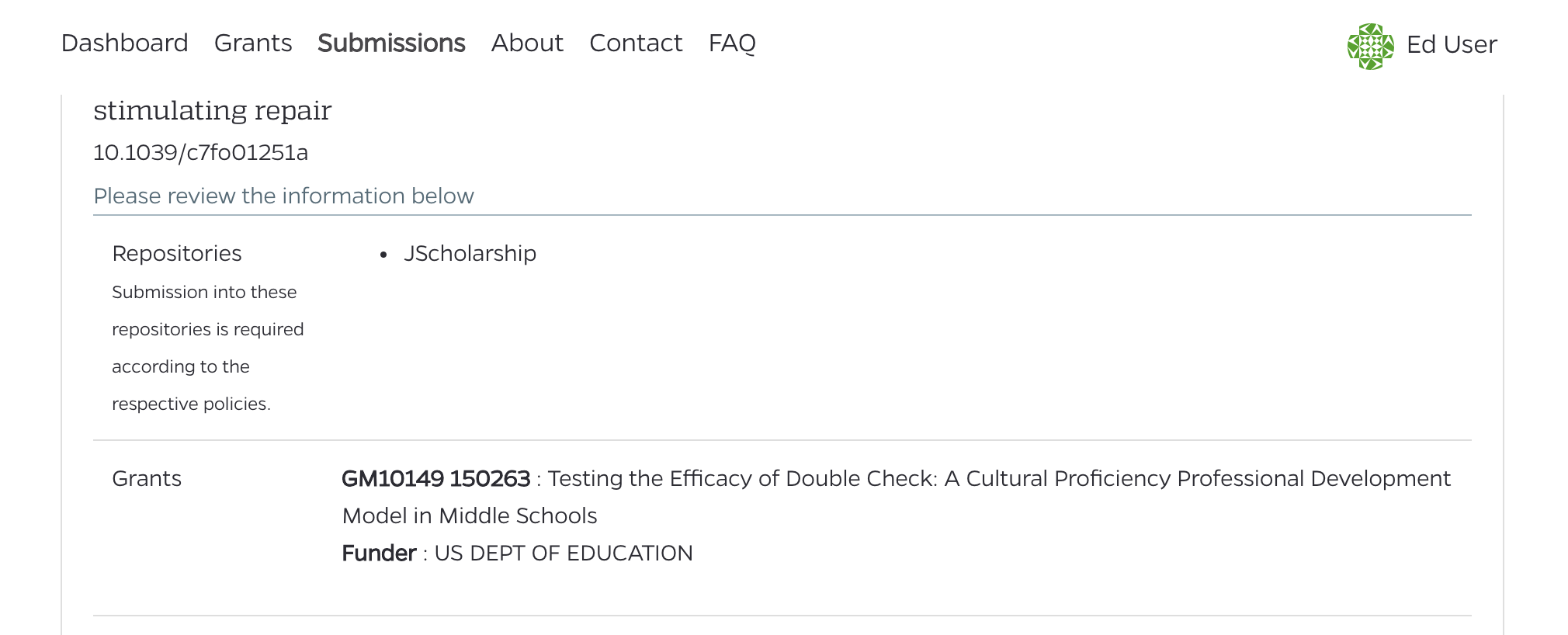
Task: Open the FAQ page
Action: pos(731,43)
